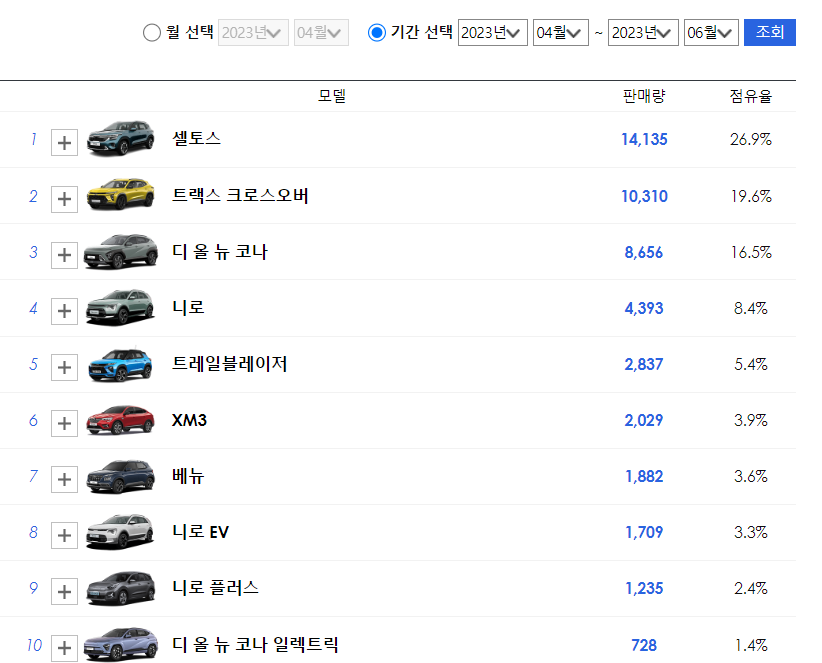Click the 베뉴 car thumbnail
This screenshot has height=663, width=822.
tap(121, 476)
